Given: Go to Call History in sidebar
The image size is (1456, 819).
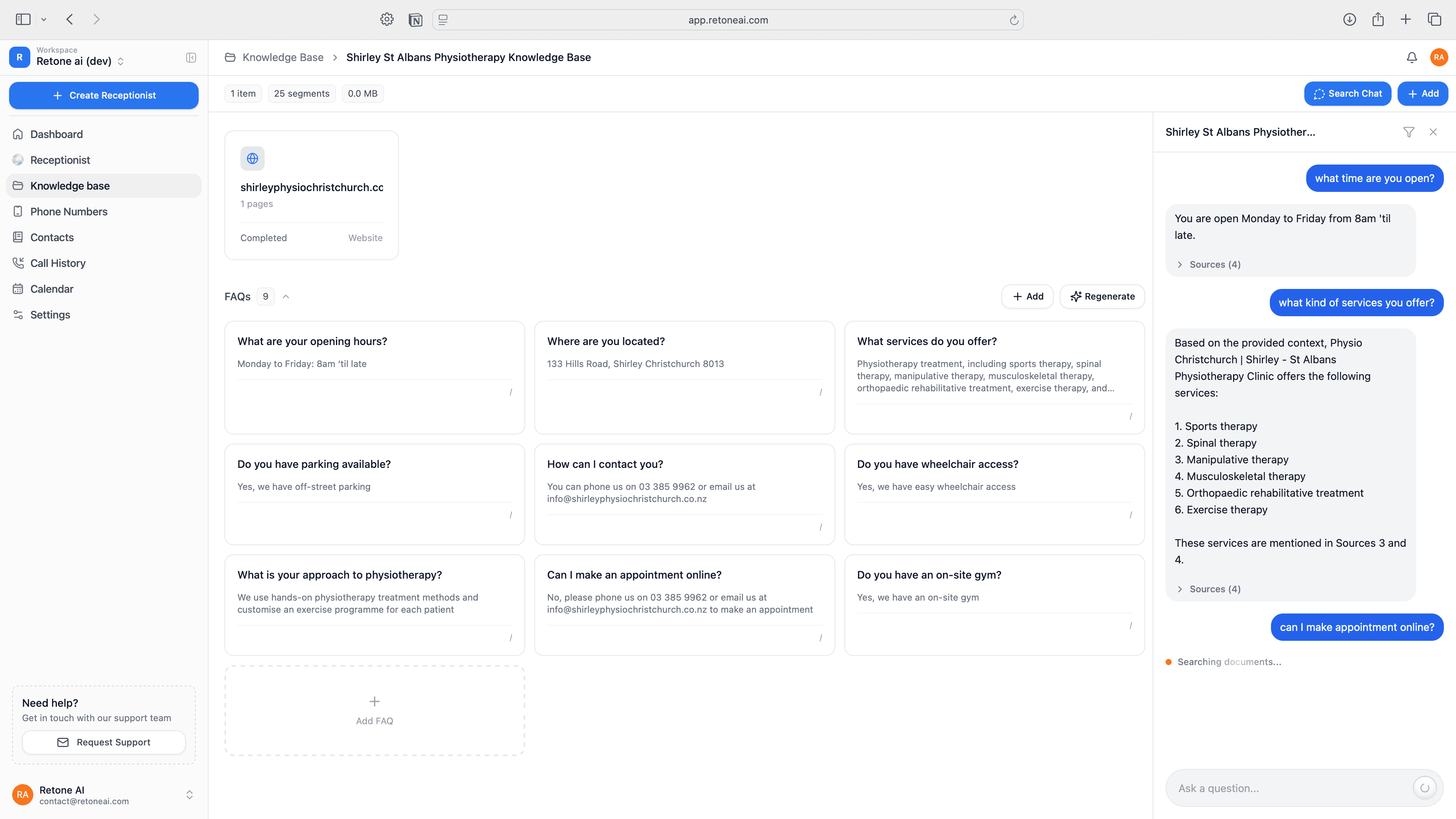Looking at the screenshot, I should tap(58, 263).
